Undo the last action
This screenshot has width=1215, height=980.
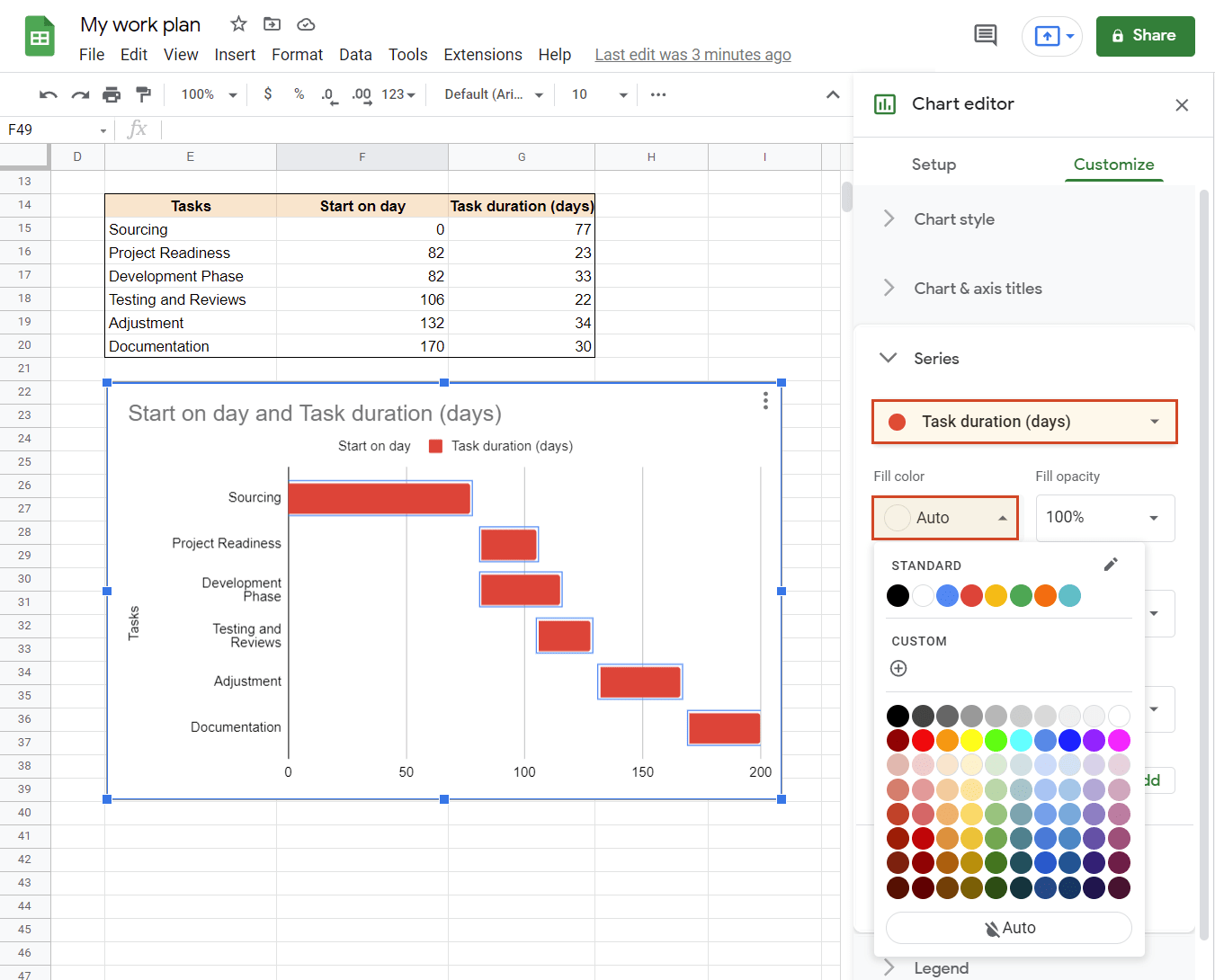(x=47, y=94)
